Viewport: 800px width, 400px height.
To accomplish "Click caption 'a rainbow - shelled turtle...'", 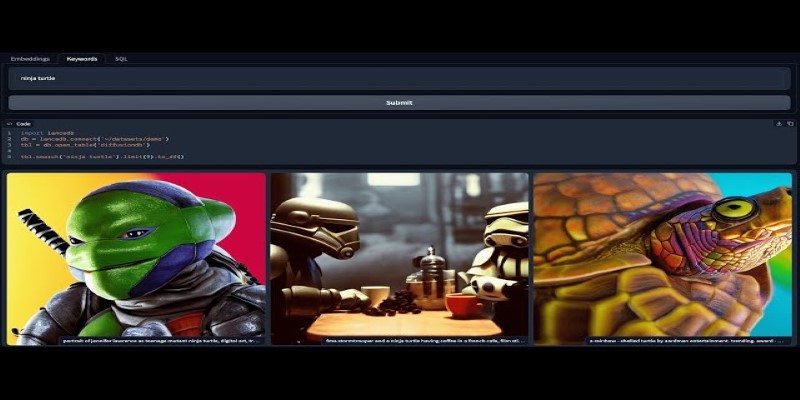I will click(x=688, y=341).
